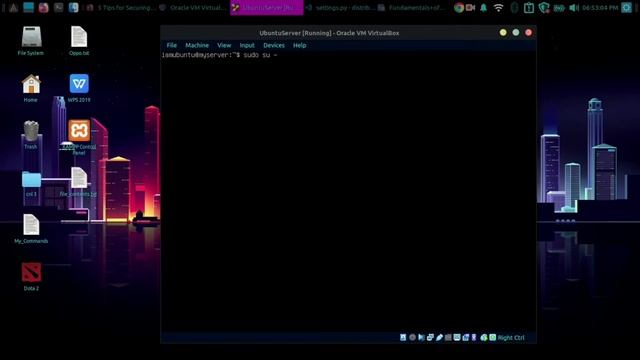This screenshot has width=640, height=360.
Task: Open the battery status tray icon
Action: coord(559,7)
